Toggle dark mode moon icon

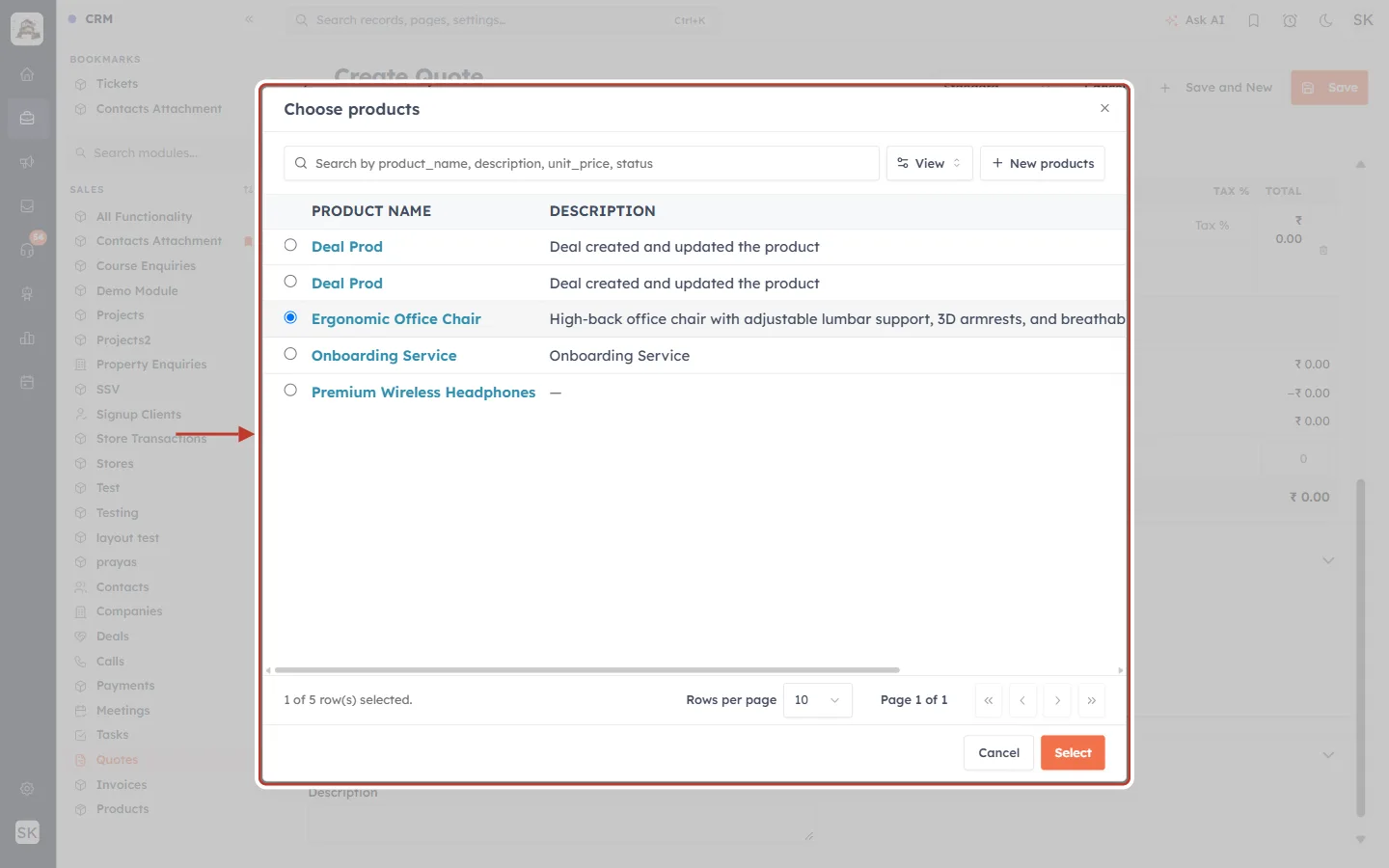pos(1326,20)
